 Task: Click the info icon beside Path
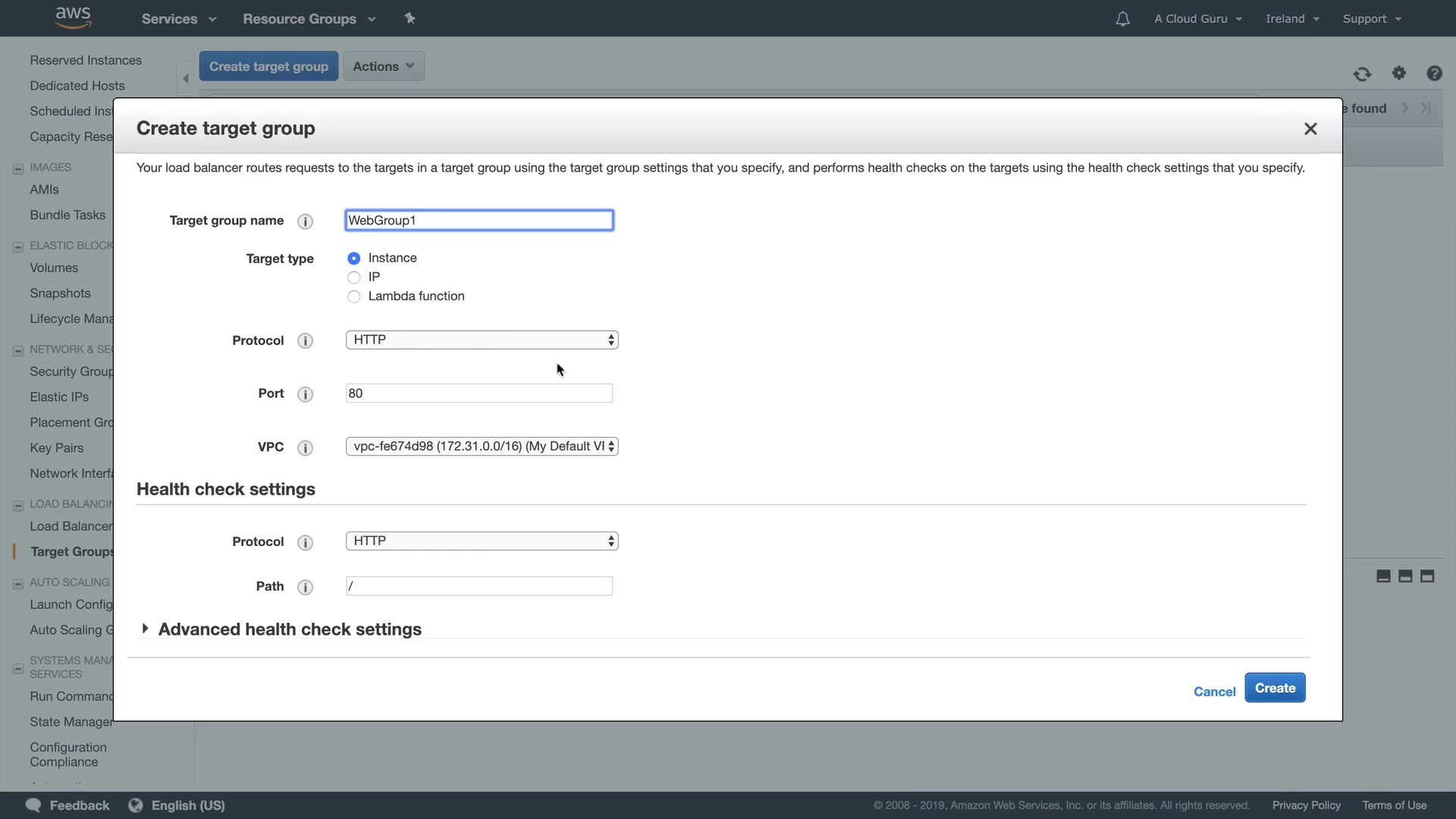(x=305, y=587)
